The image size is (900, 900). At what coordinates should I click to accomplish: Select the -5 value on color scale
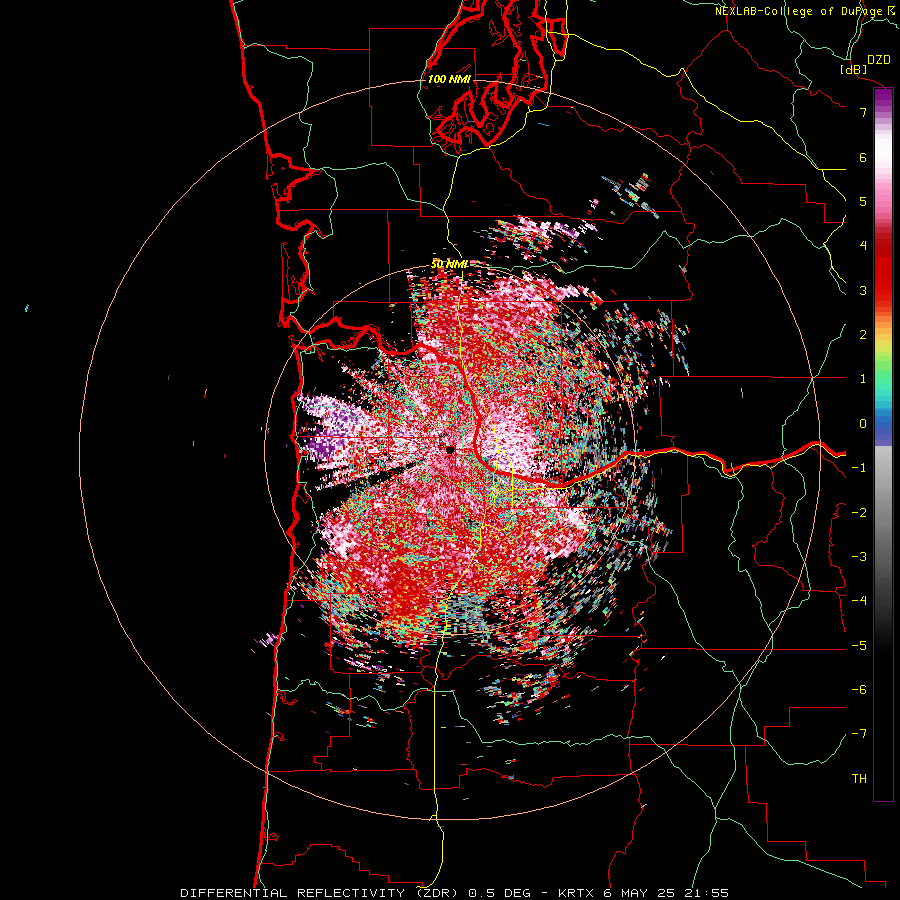click(x=859, y=646)
